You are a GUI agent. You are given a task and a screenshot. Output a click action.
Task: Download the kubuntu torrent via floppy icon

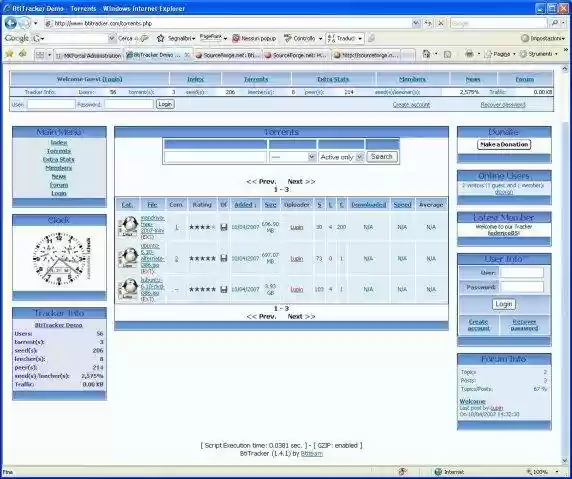(x=224, y=289)
